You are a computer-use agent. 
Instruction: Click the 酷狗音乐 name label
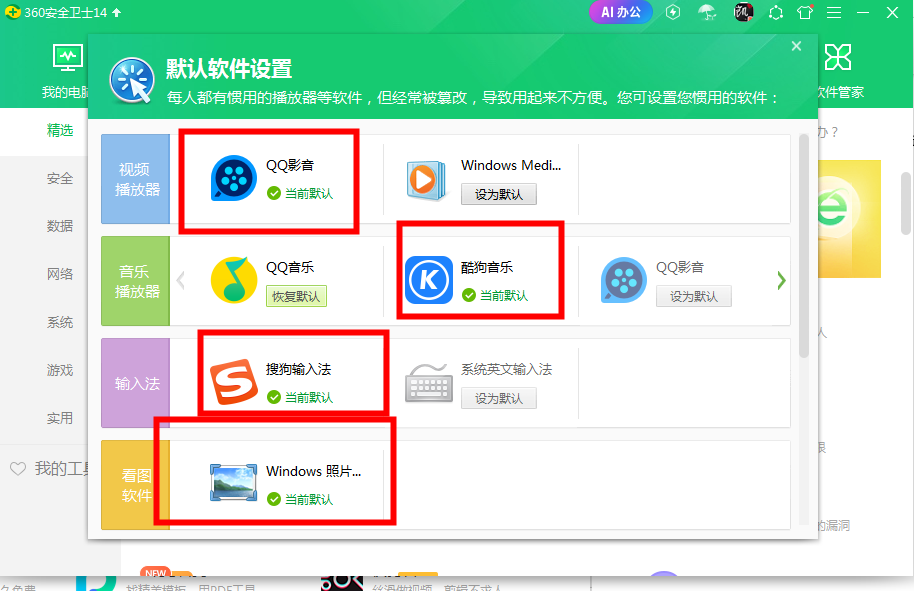(x=487, y=268)
